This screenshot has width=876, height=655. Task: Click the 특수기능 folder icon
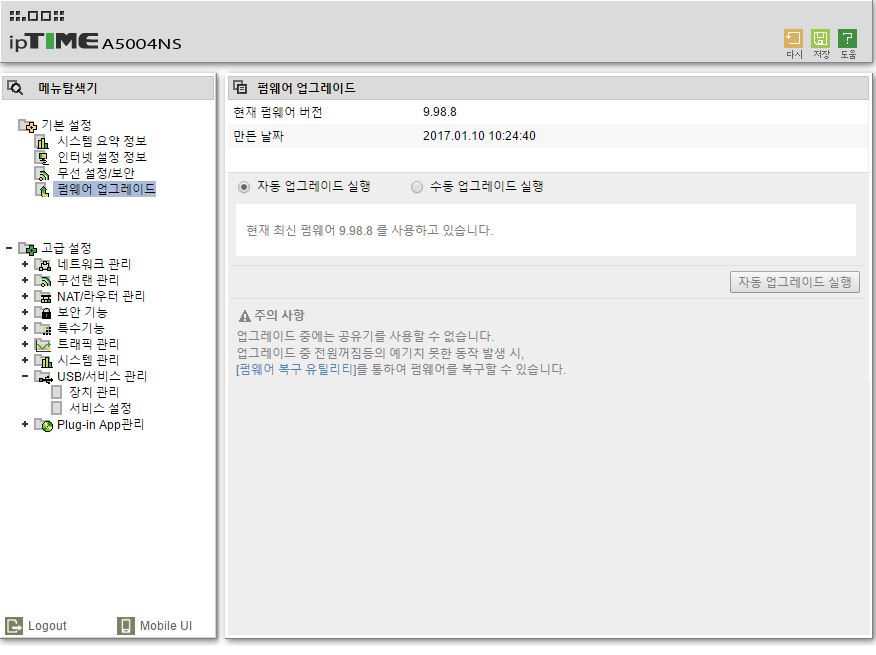pyautogui.click(x=43, y=329)
